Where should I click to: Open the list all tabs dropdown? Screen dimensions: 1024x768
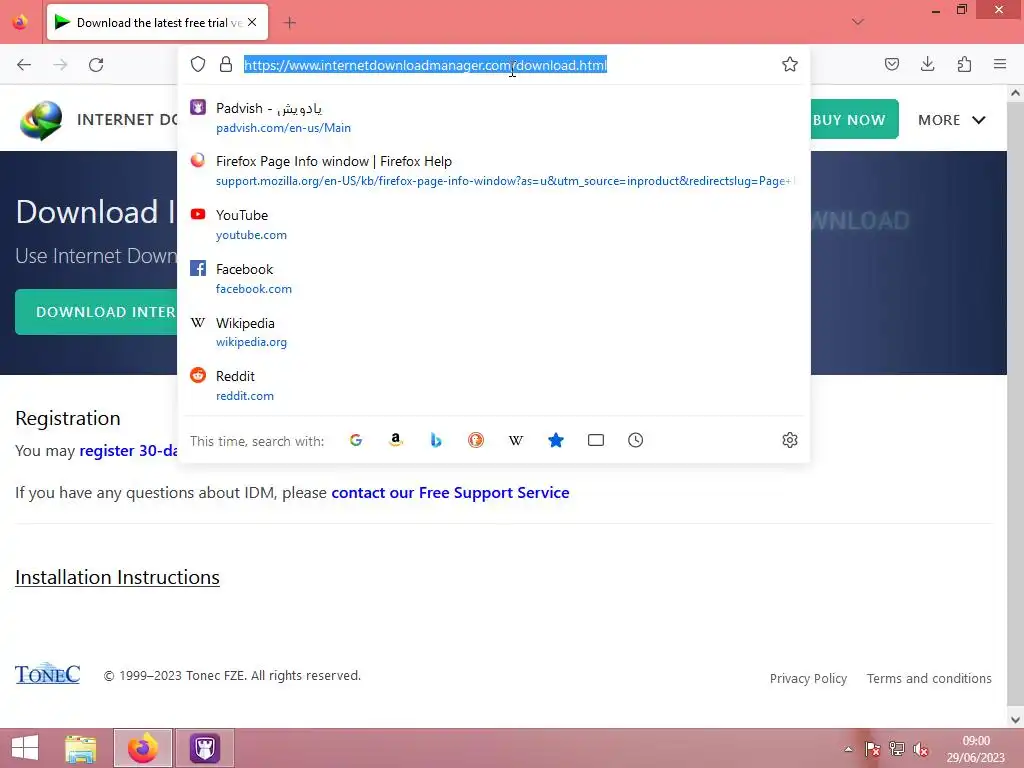pyautogui.click(x=858, y=22)
